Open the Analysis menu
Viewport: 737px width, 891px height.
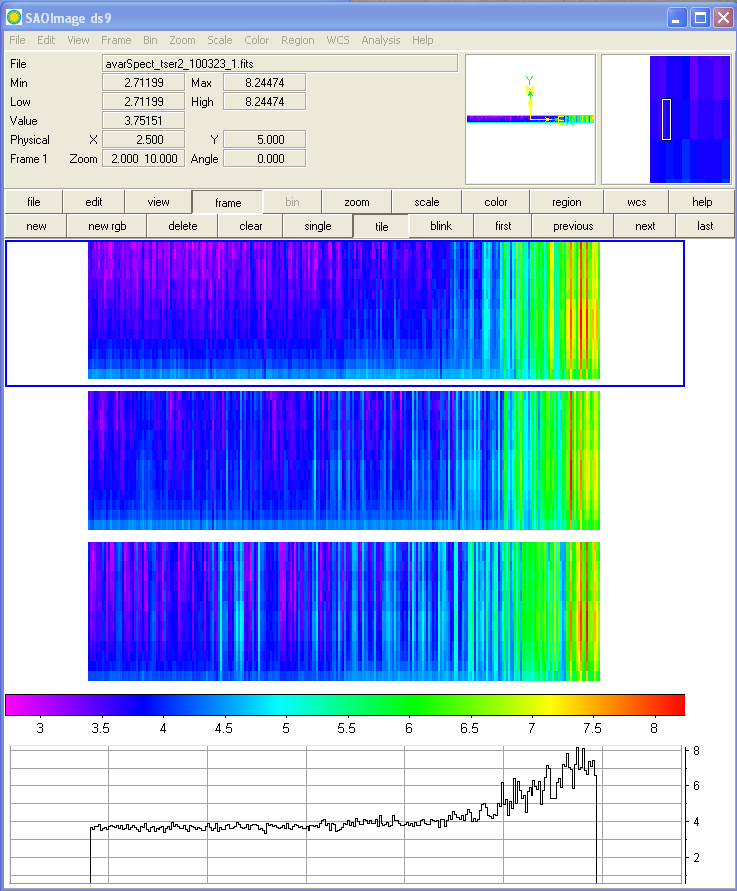(380, 40)
